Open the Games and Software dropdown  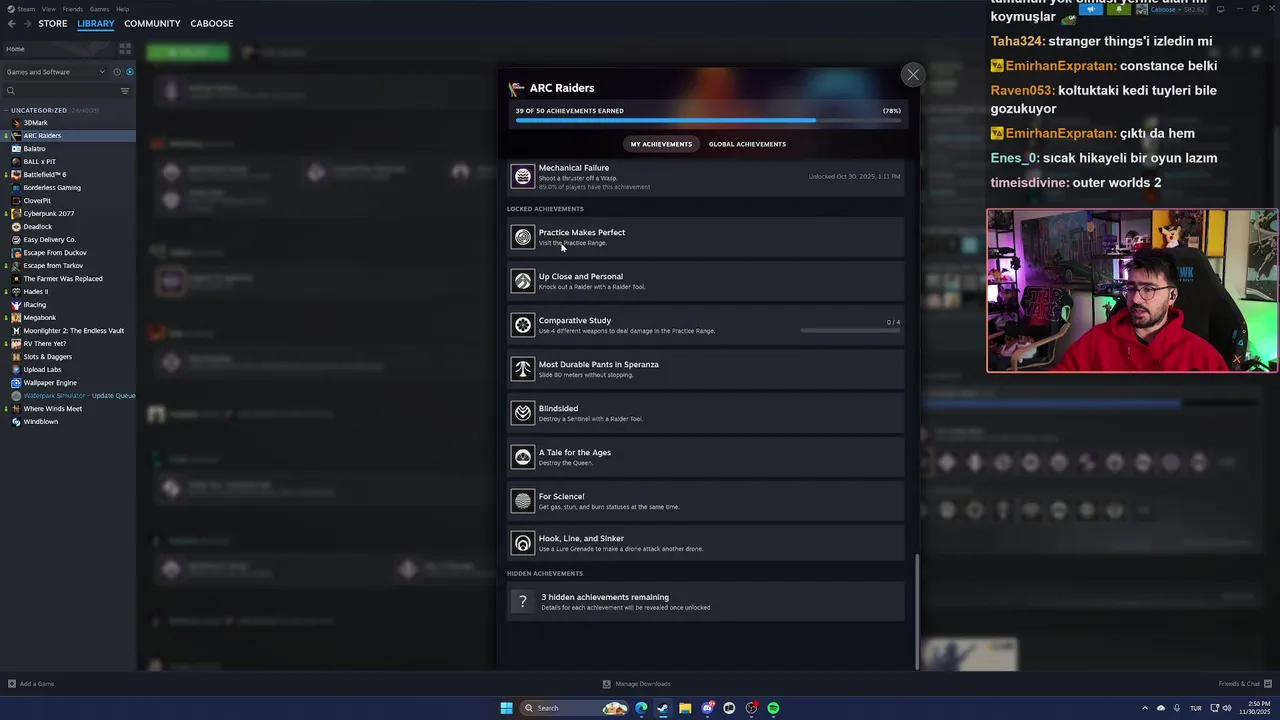pos(55,72)
